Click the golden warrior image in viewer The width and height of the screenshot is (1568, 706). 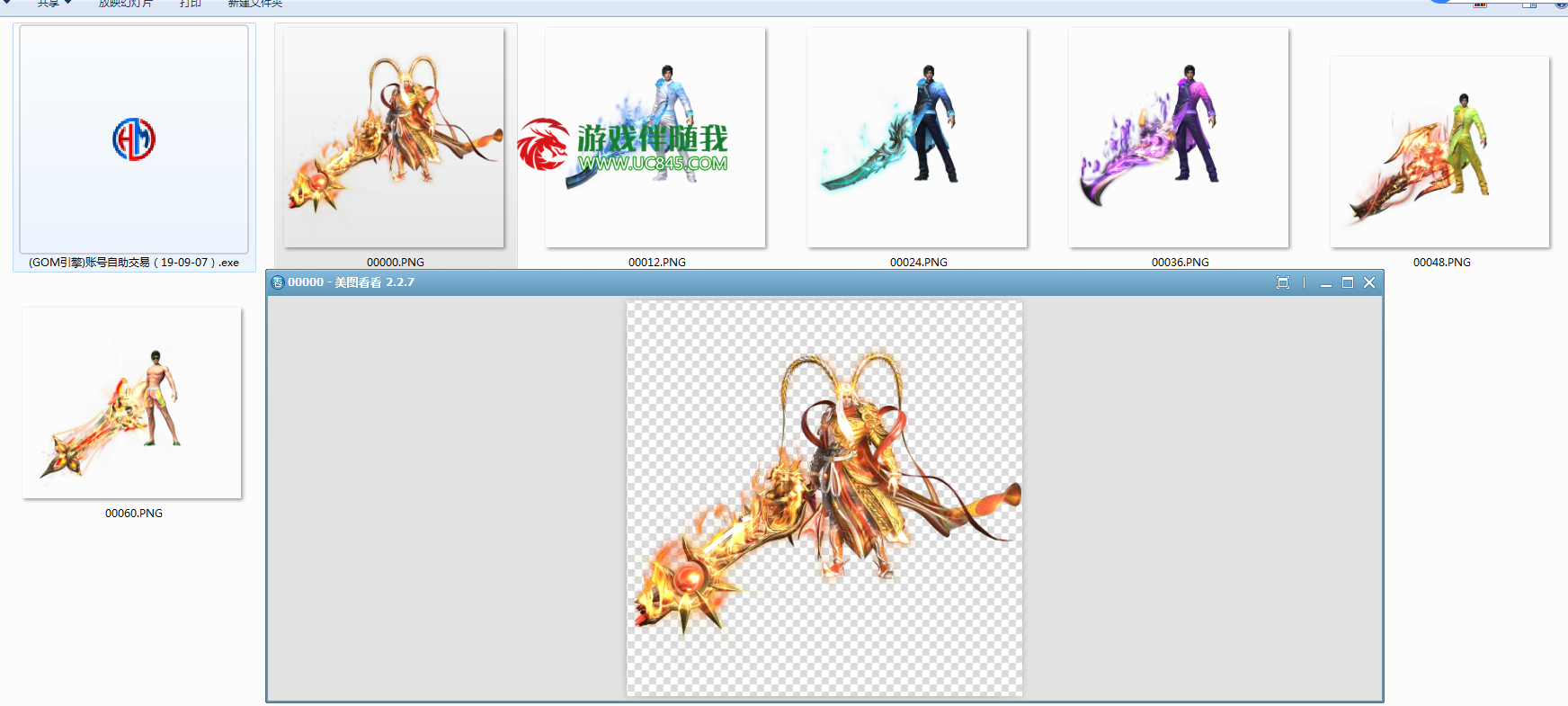(x=824, y=498)
